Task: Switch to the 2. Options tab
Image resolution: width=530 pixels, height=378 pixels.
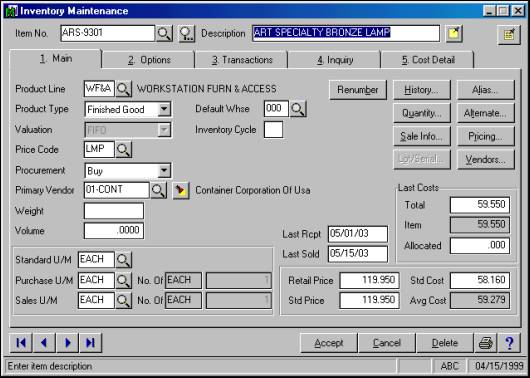Action: coord(149,60)
